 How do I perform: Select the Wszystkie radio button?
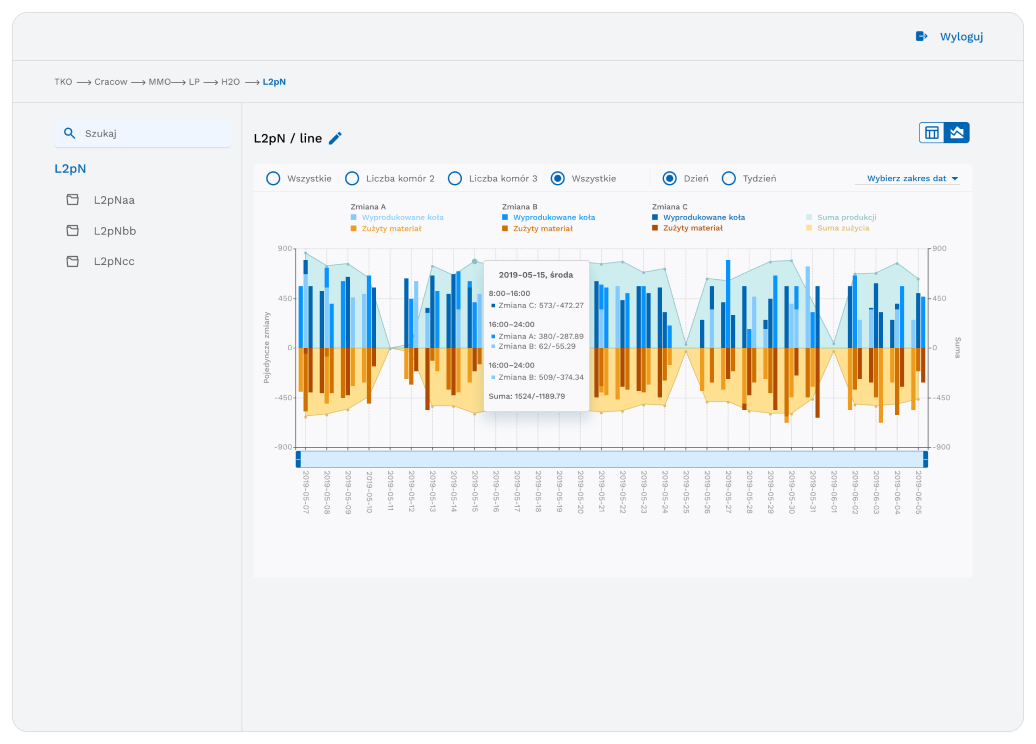coord(272,177)
